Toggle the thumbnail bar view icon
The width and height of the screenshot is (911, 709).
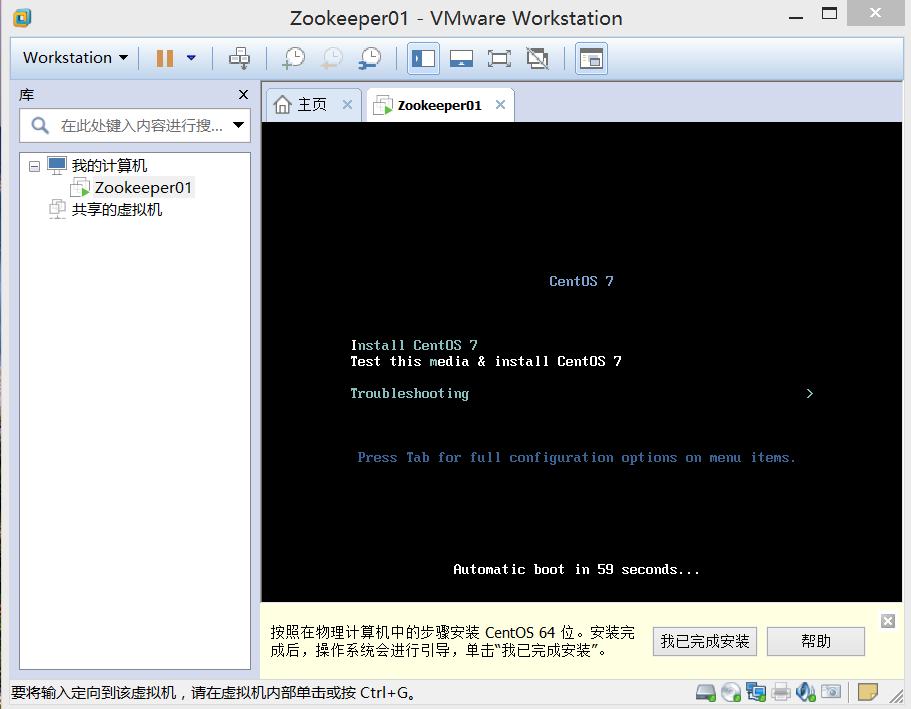461,58
